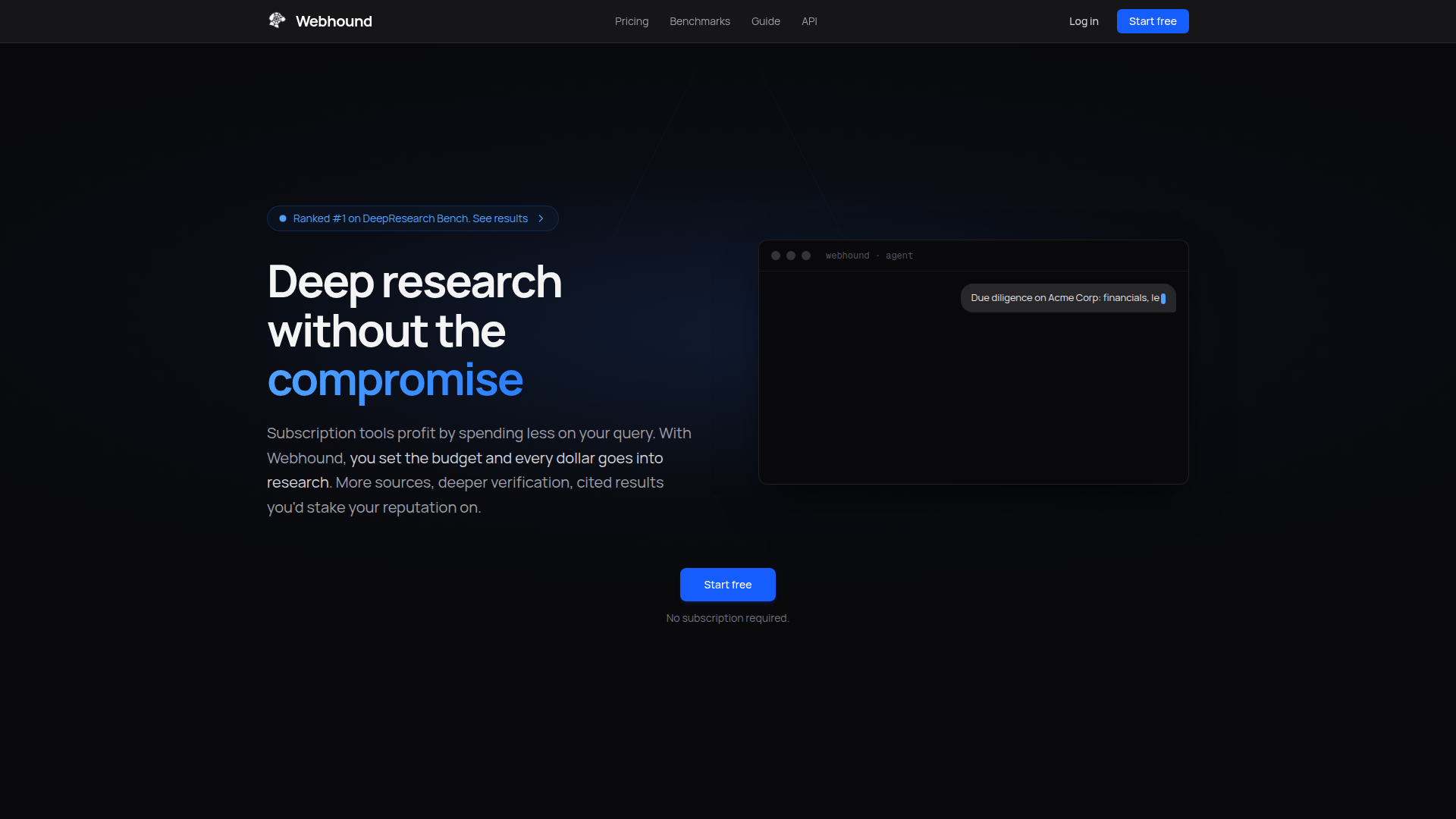Click the No subscription required text

click(x=727, y=618)
